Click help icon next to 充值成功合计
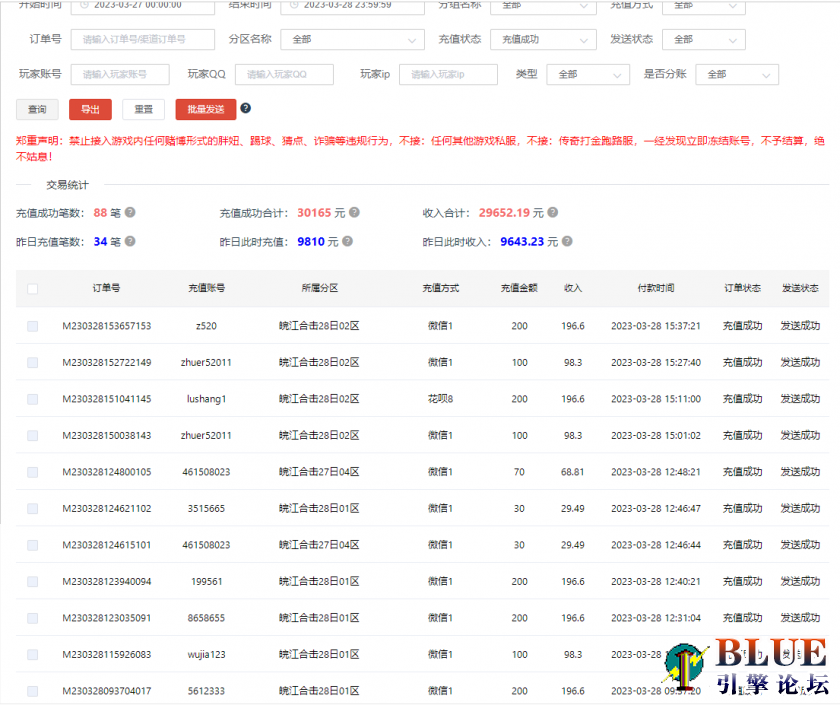This screenshot has width=840, height=705. 354,213
